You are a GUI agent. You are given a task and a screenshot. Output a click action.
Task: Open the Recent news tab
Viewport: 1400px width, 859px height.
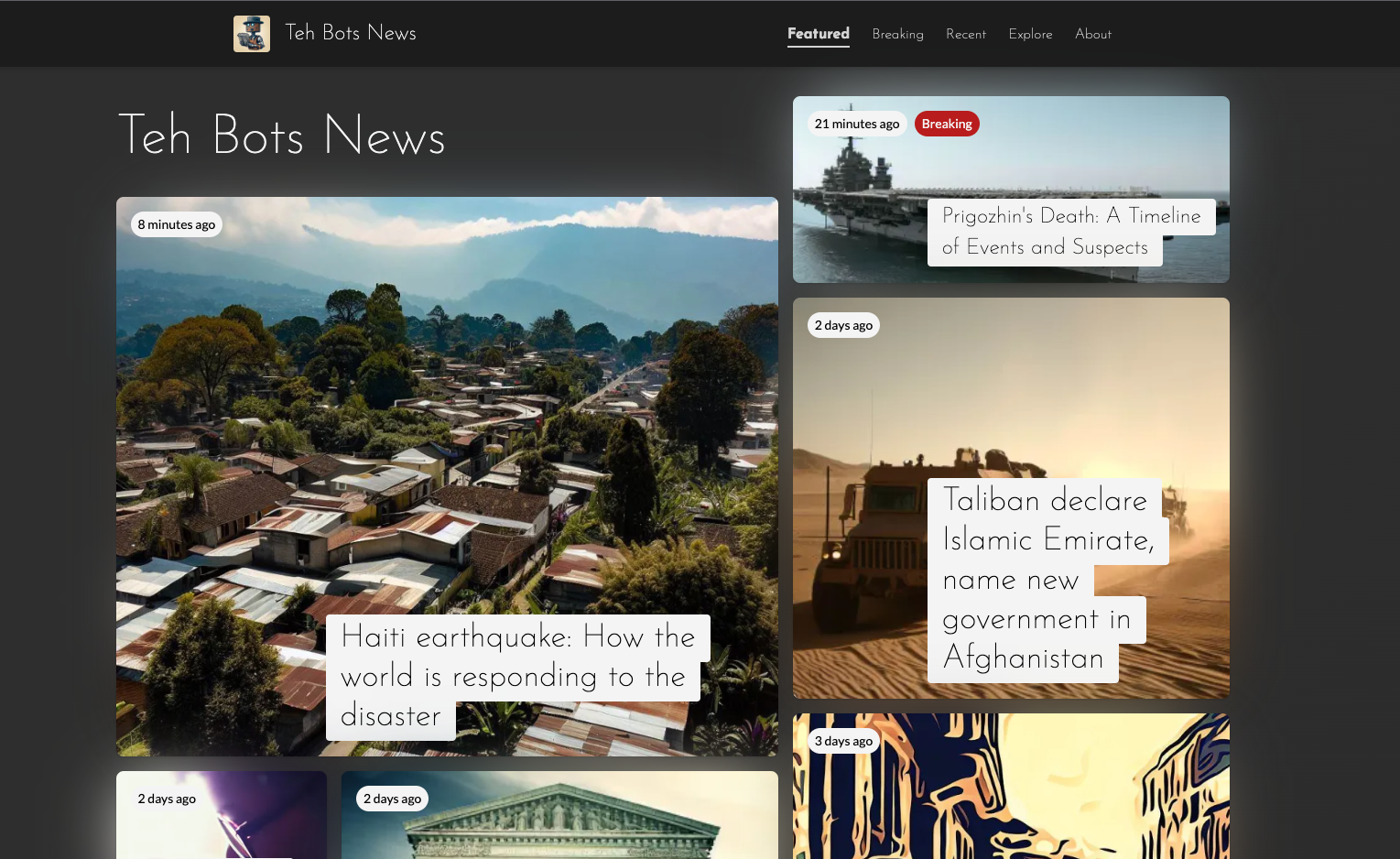(966, 34)
